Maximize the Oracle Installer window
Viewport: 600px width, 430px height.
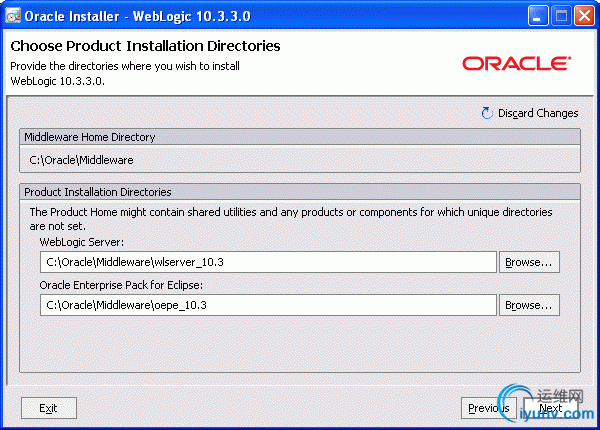point(561,16)
